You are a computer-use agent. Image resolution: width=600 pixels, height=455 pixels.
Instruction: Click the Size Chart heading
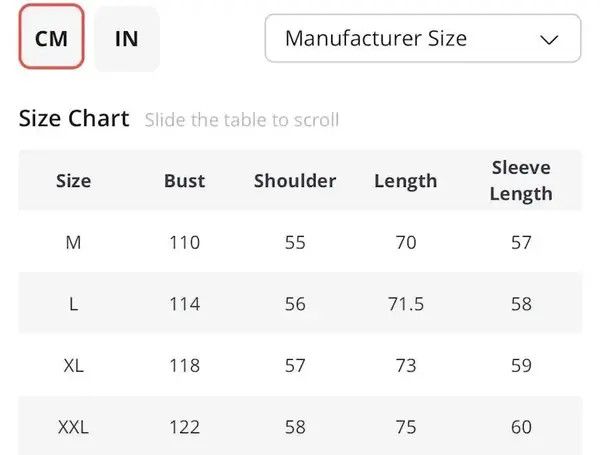(74, 118)
